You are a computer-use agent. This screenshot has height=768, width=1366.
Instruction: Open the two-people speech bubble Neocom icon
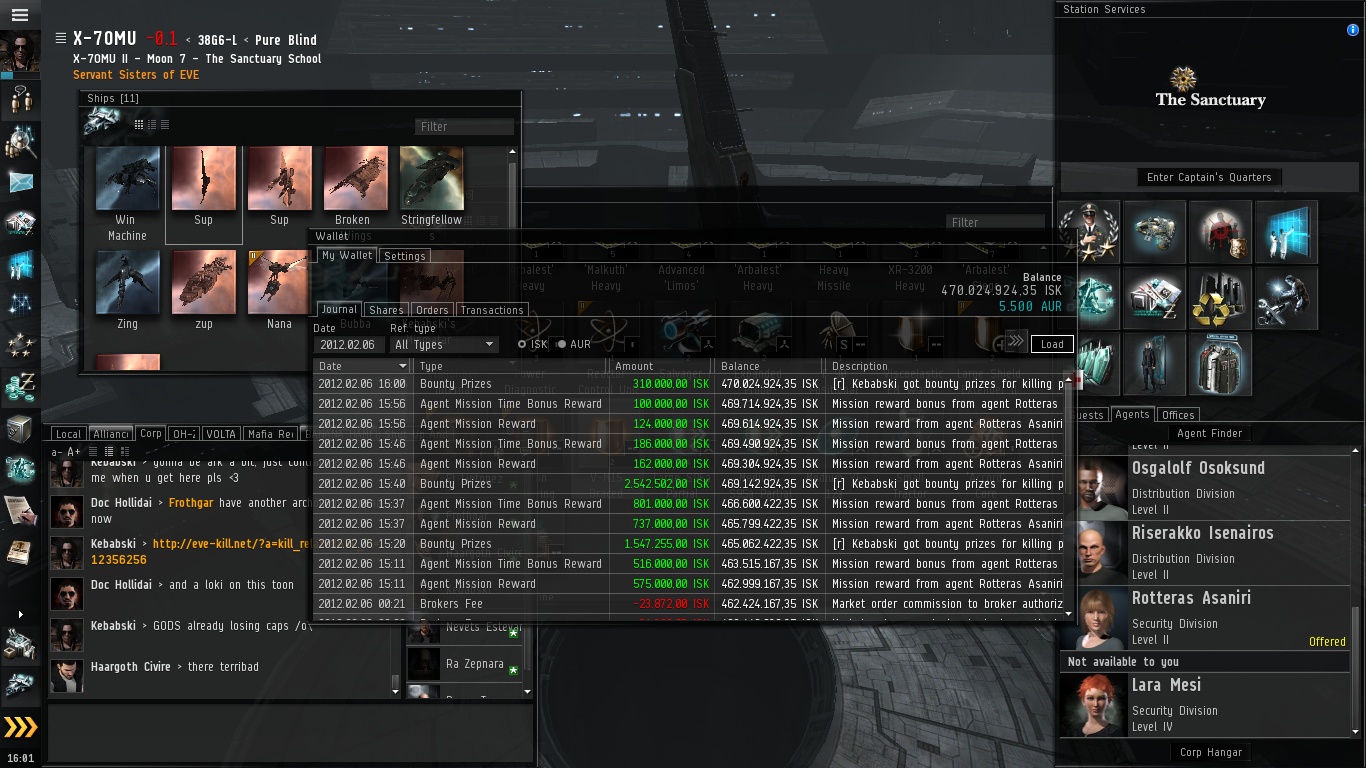pyautogui.click(x=20, y=99)
